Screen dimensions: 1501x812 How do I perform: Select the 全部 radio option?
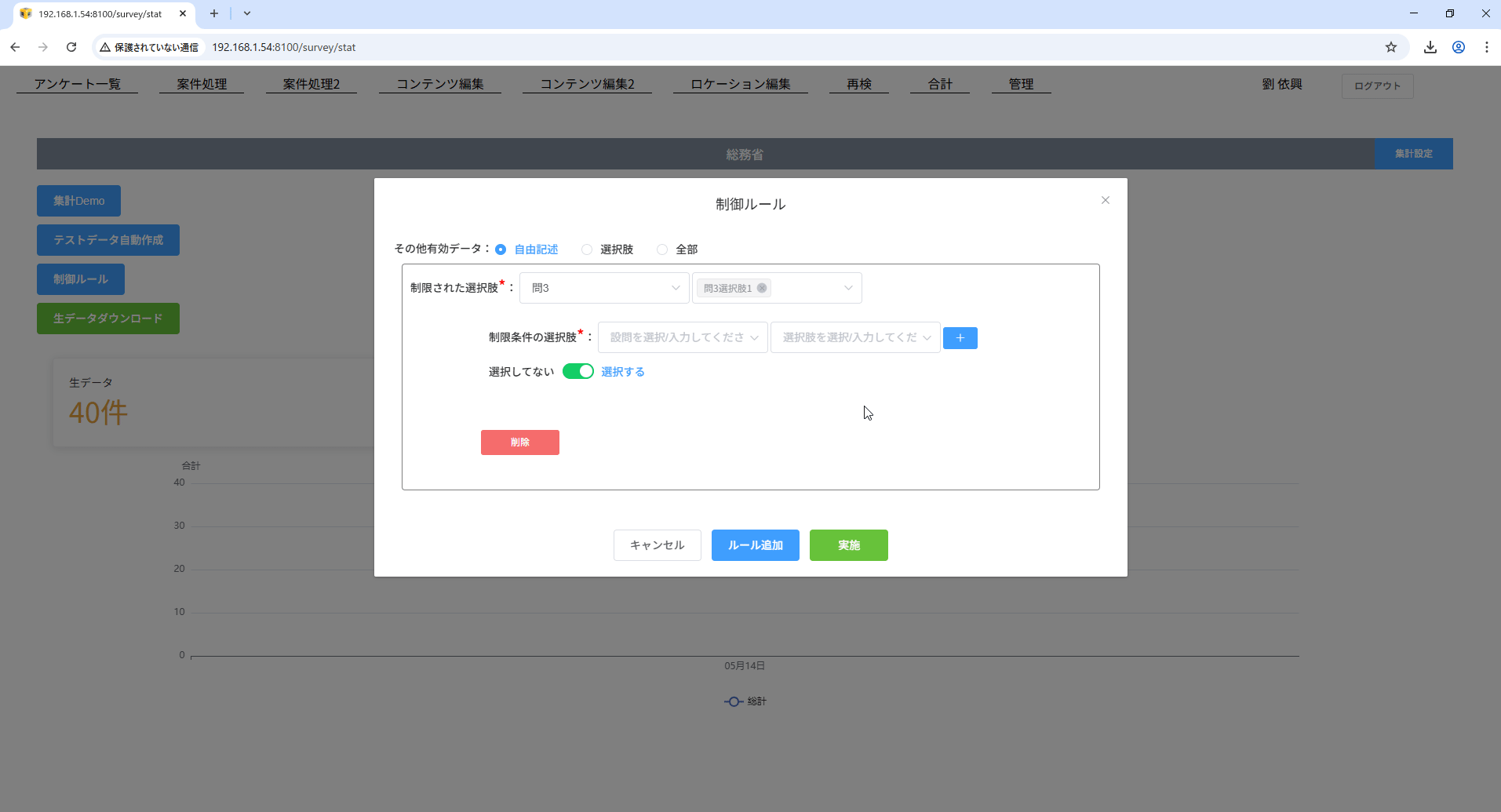(x=662, y=249)
